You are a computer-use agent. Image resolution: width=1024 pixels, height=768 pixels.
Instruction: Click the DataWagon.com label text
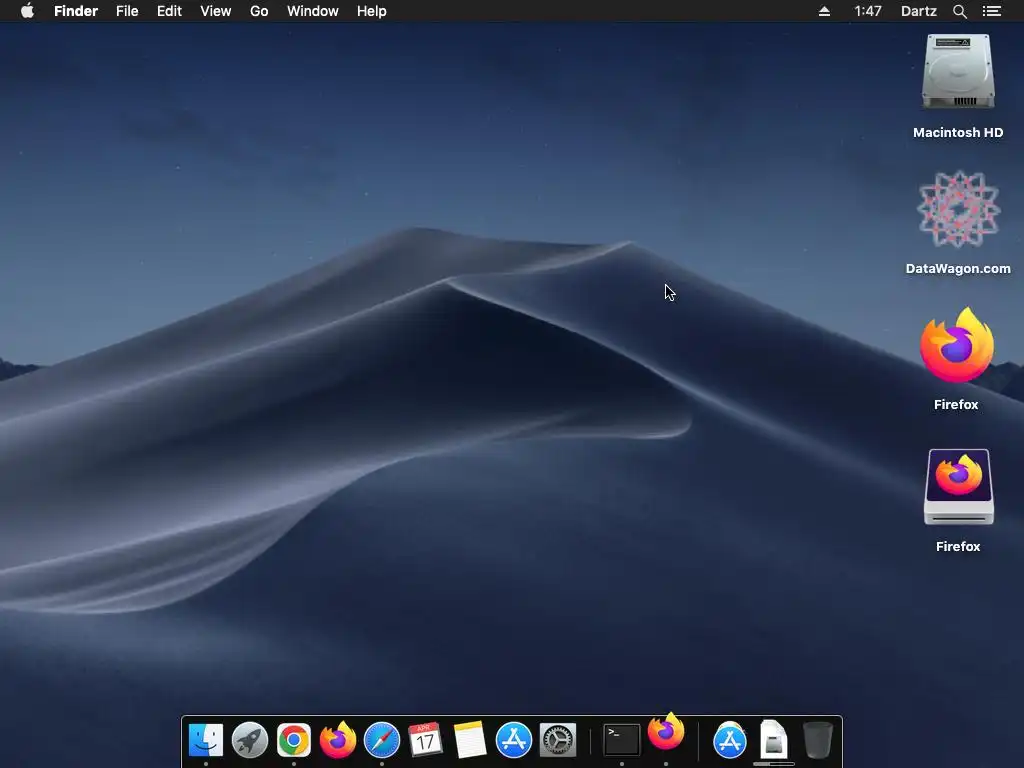[x=958, y=268]
